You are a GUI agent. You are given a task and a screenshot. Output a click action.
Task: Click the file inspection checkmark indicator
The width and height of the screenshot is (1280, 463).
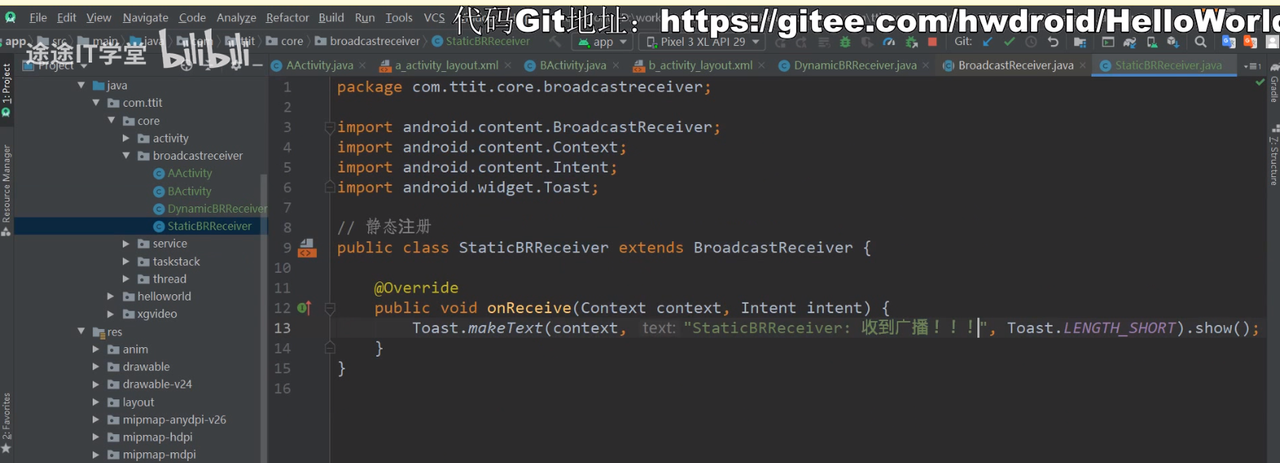point(1259,83)
